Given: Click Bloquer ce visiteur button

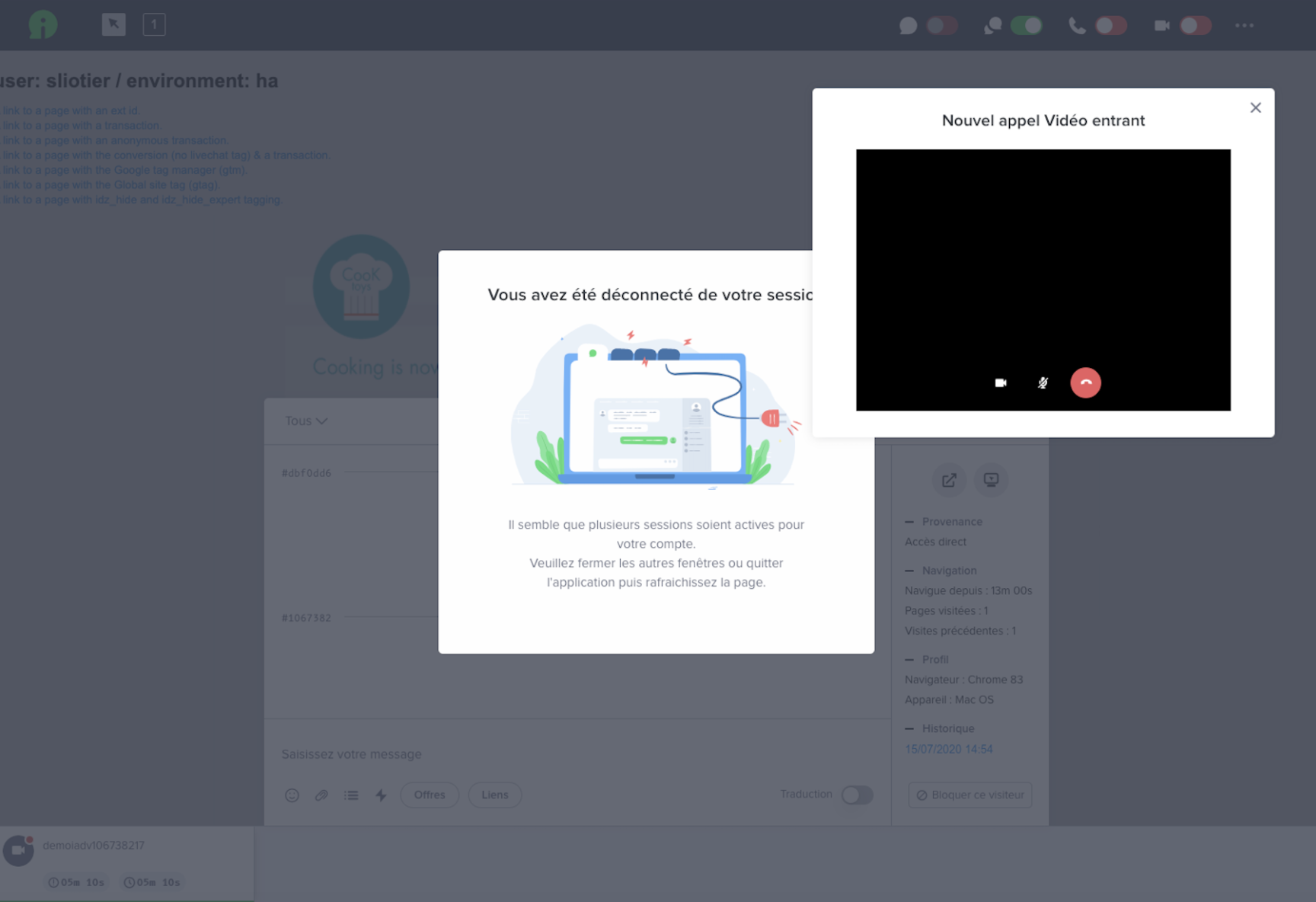Looking at the screenshot, I should point(969,795).
